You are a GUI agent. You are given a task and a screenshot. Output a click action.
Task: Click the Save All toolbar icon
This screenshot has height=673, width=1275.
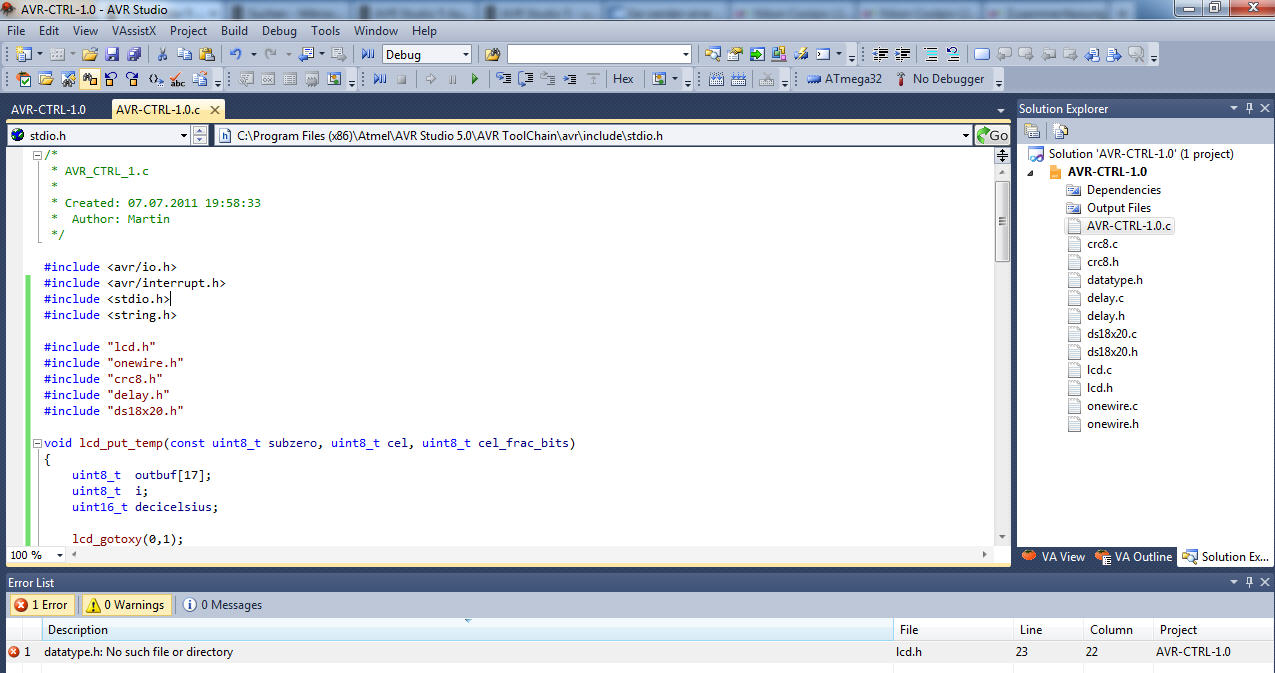(135, 54)
